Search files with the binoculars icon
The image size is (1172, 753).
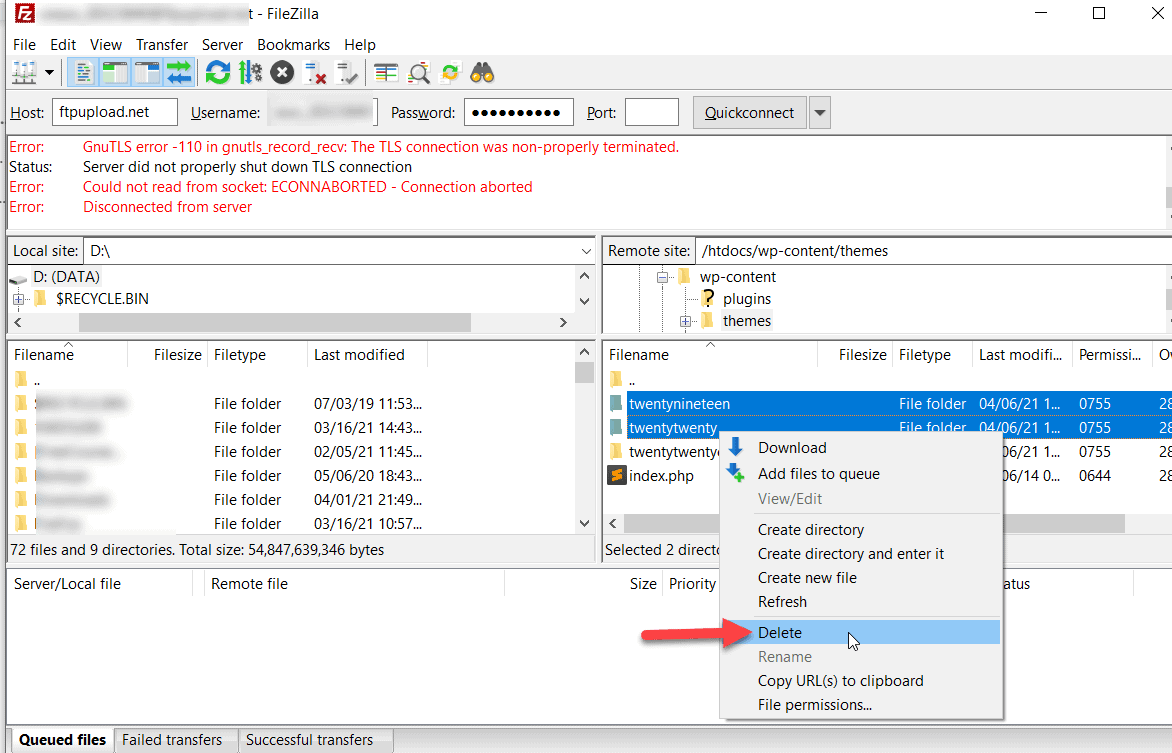[482, 73]
